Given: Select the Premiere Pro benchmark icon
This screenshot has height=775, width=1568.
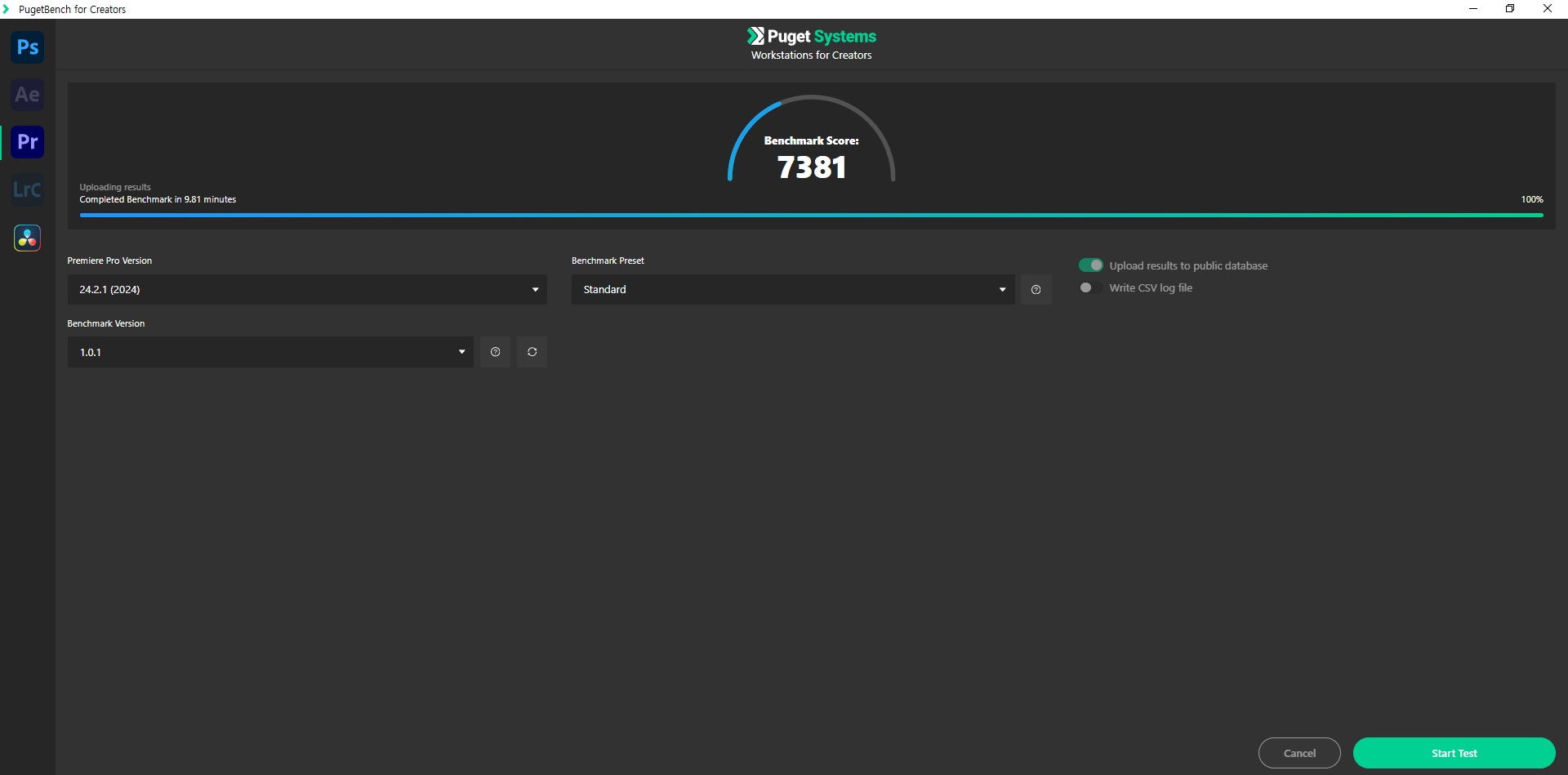Looking at the screenshot, I should (x=28, y=142).
